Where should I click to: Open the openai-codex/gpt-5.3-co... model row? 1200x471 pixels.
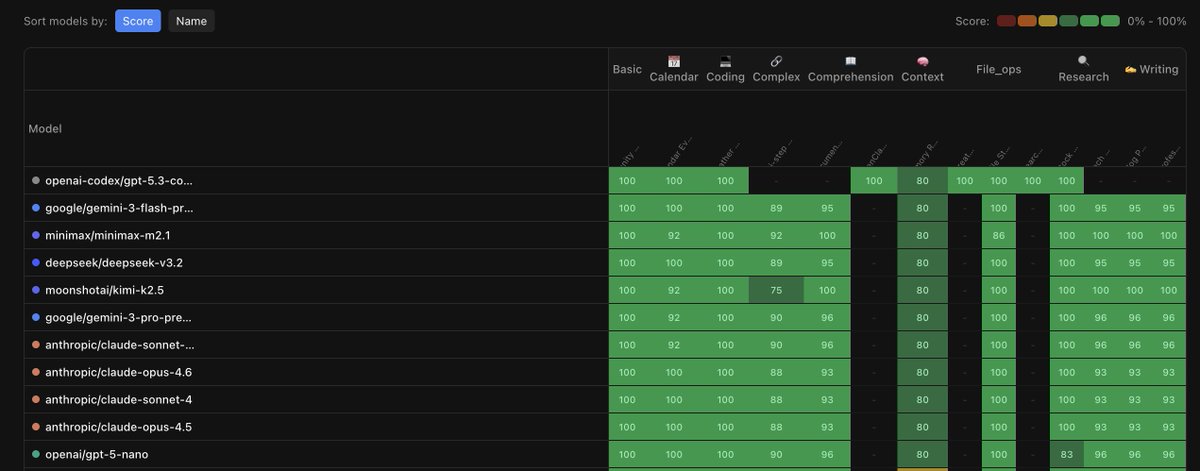click(316, 181)
